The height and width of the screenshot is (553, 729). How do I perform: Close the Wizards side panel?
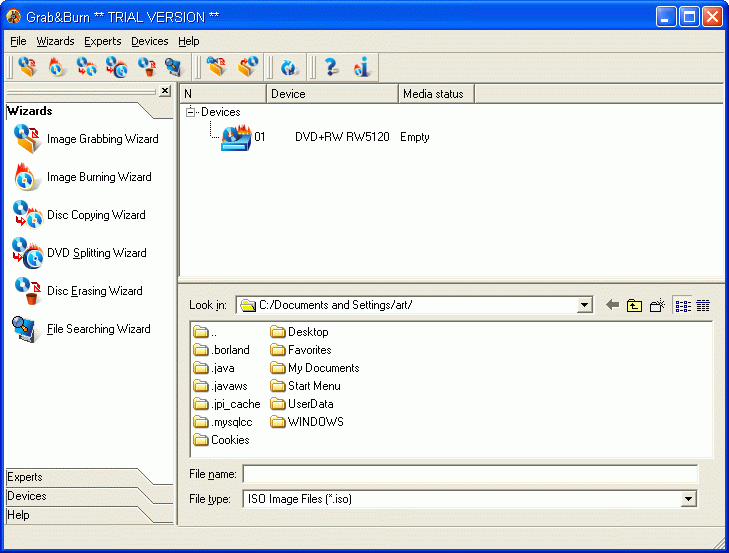(x=165, y=91)
